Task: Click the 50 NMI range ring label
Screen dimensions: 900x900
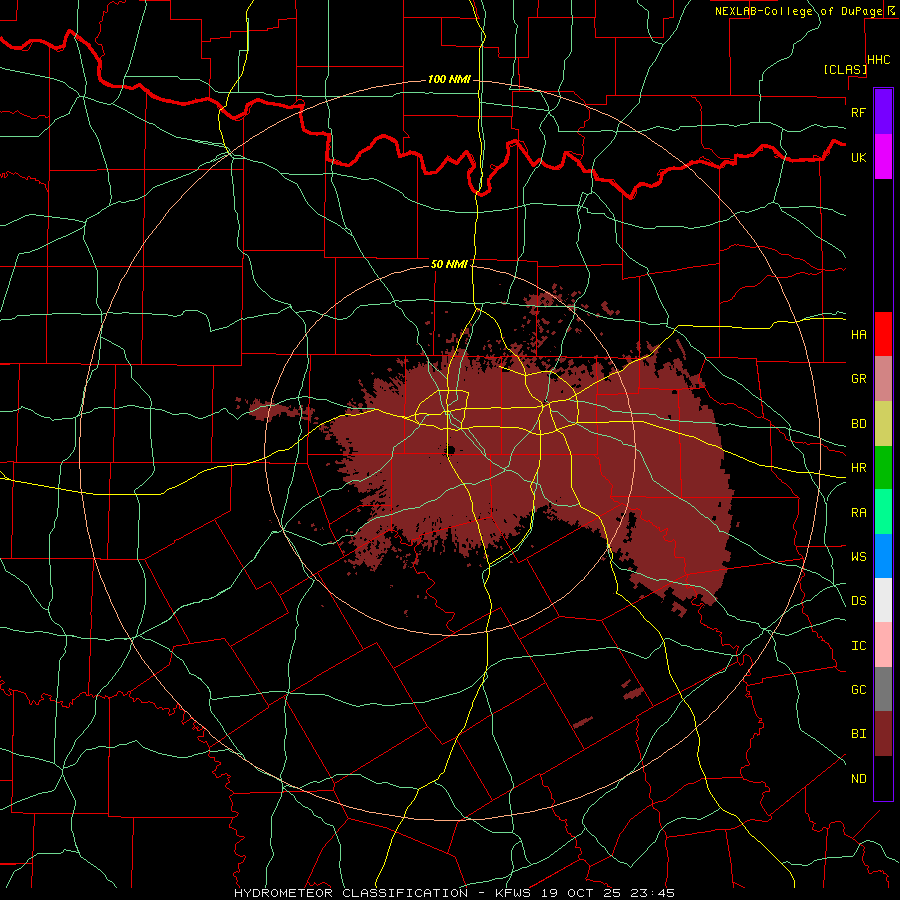Action: point(449,264)
